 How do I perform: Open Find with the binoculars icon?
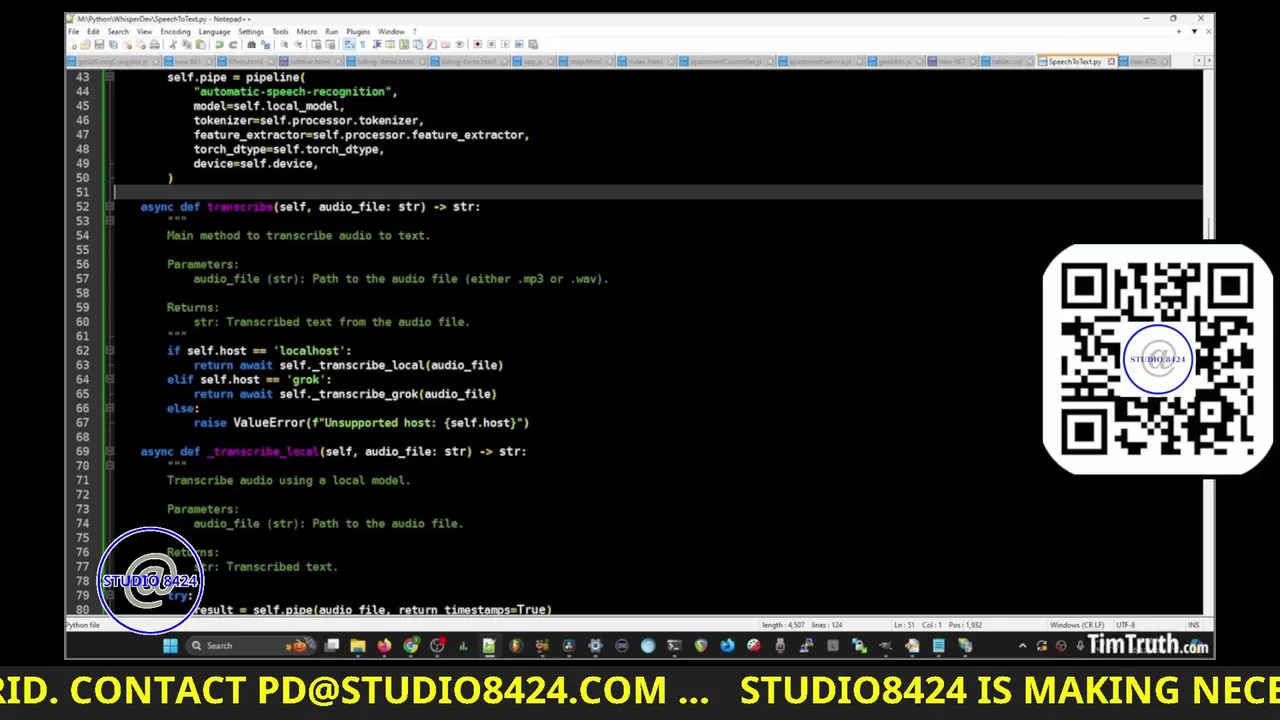pyautogui.click(x=251, y=44)
